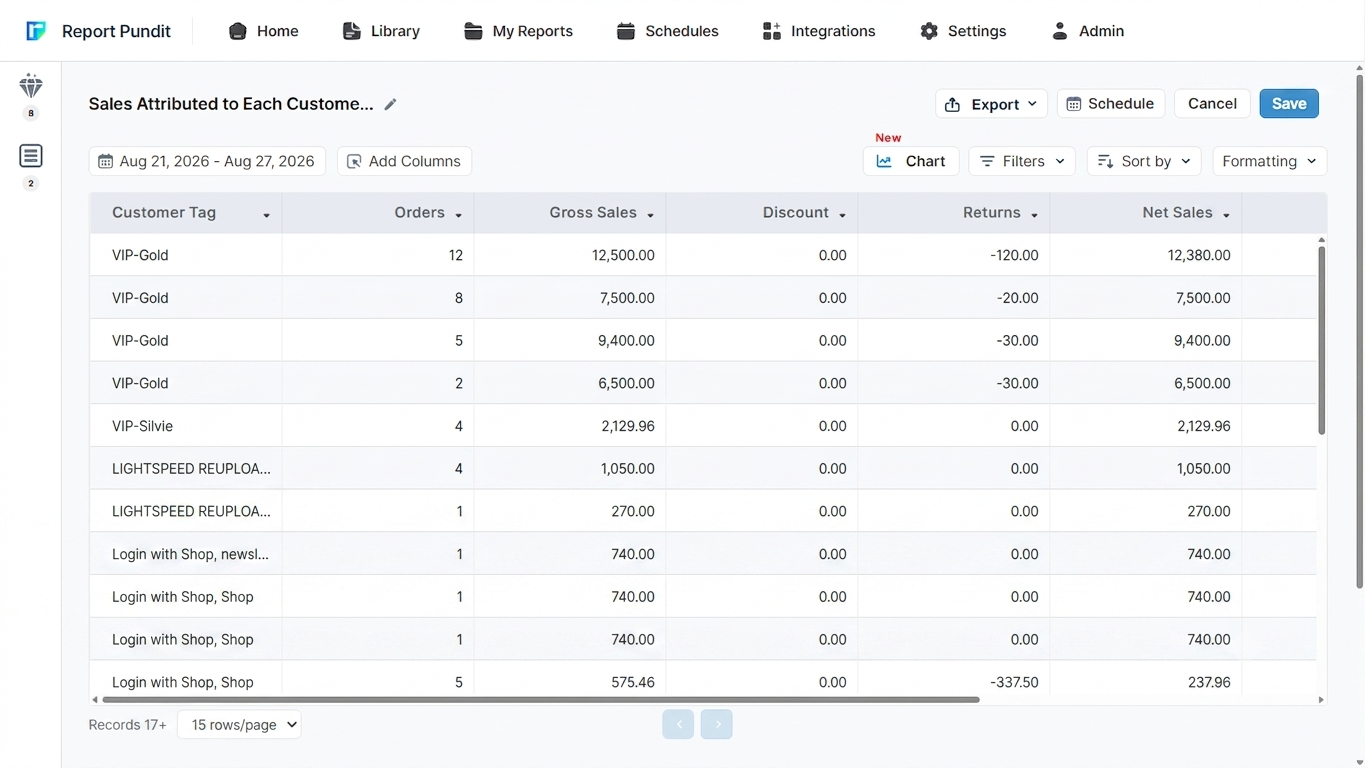Screen dimensions: 1365x768
Task: Click gross sales value 1,050.00
Action: (627, 468)
